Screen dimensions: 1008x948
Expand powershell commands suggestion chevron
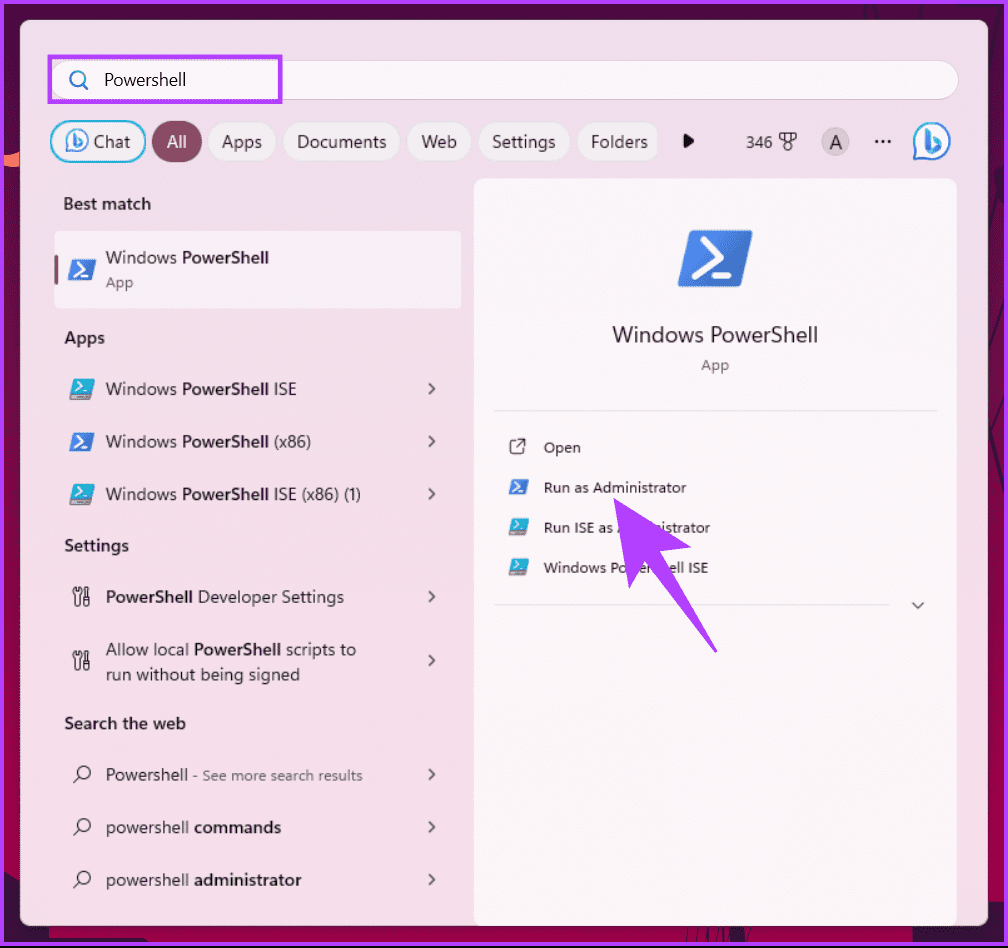pos(431,827)
